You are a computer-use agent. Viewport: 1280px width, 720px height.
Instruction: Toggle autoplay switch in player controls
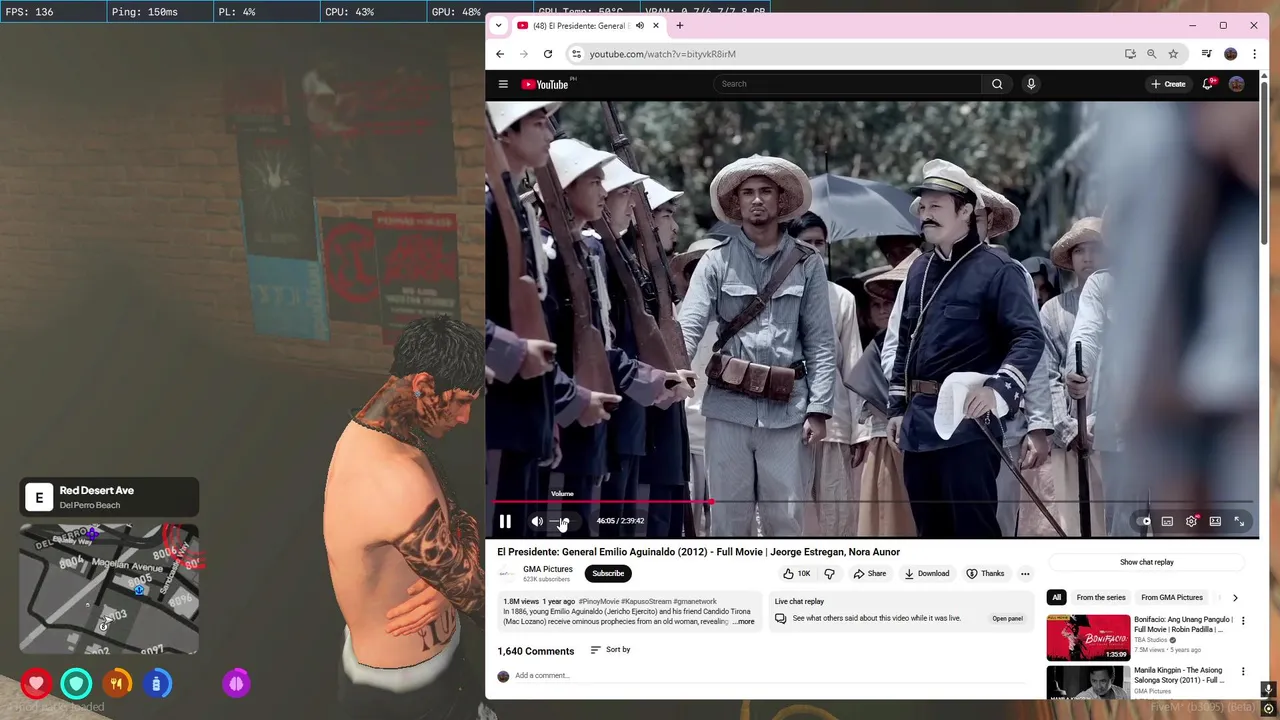pyautogui.click(x=1144, y=521)
